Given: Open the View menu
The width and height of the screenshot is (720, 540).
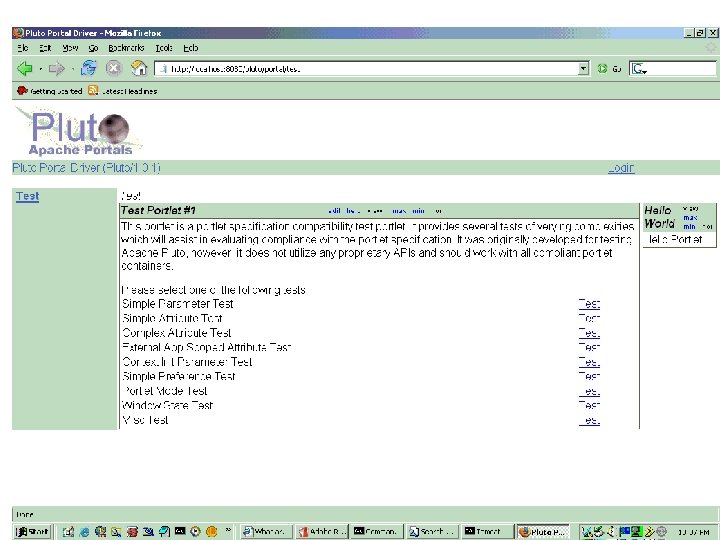Looking at the screenshot, I should coord(70,48).
